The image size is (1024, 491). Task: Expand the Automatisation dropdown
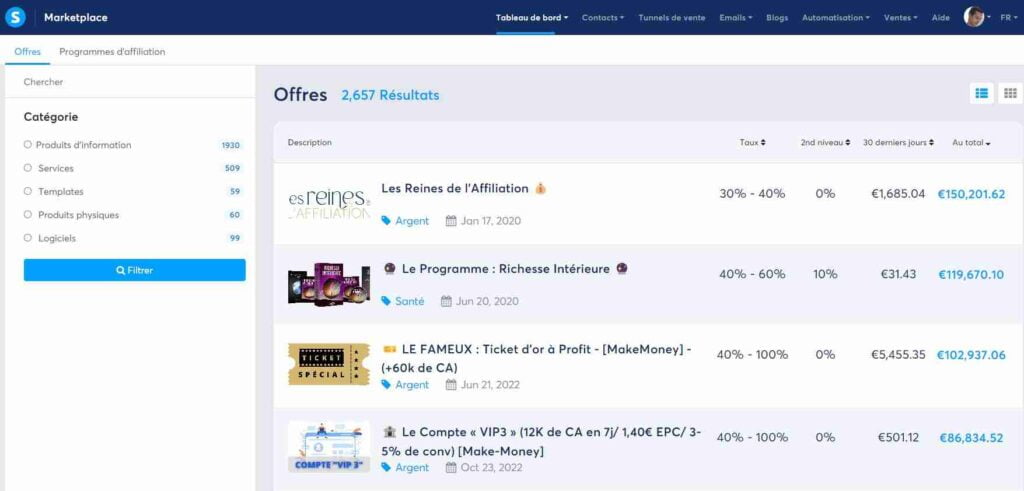pyautogui.click(x=835, y=18)
